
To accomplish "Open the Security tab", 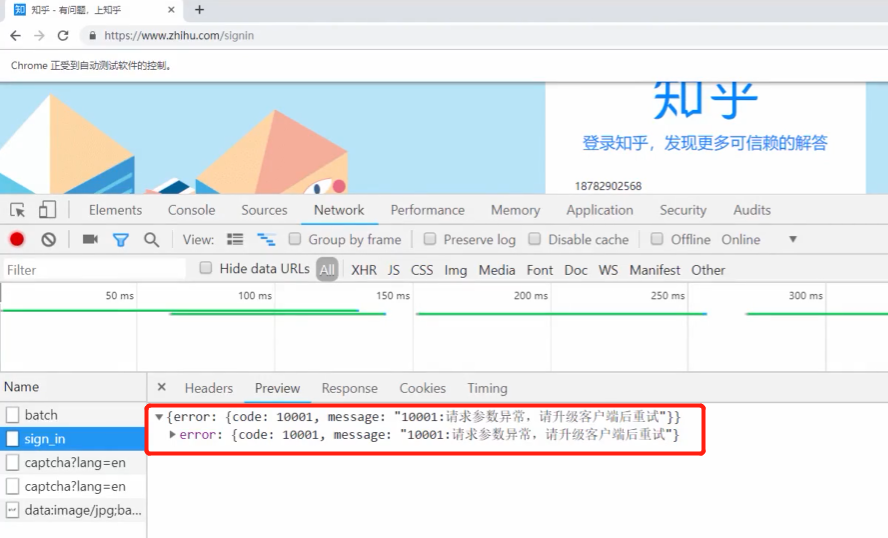I will click(683, 210).
